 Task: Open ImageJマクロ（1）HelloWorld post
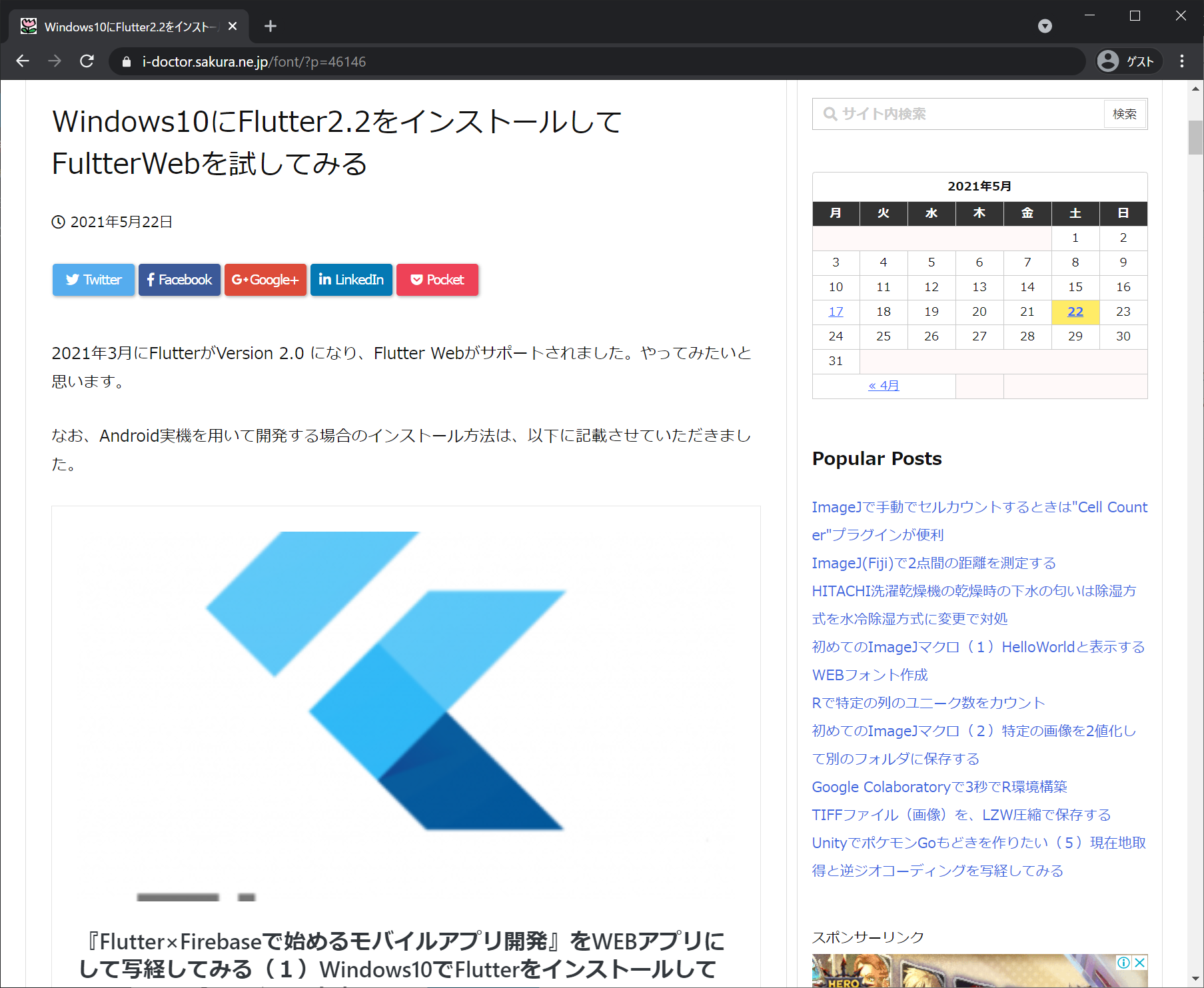[x=978, y=647]
